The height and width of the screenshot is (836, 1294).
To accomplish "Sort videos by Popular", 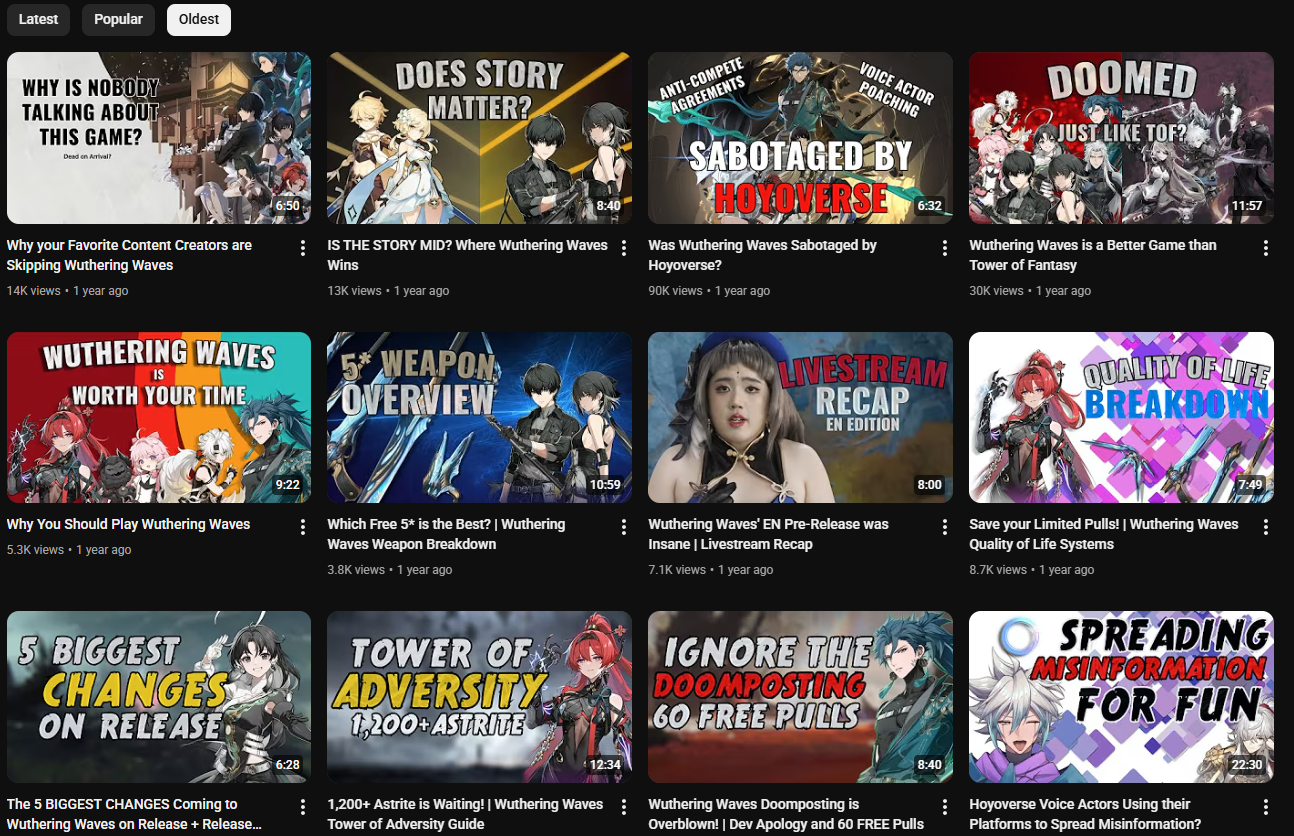I will (x=118, y=19).
